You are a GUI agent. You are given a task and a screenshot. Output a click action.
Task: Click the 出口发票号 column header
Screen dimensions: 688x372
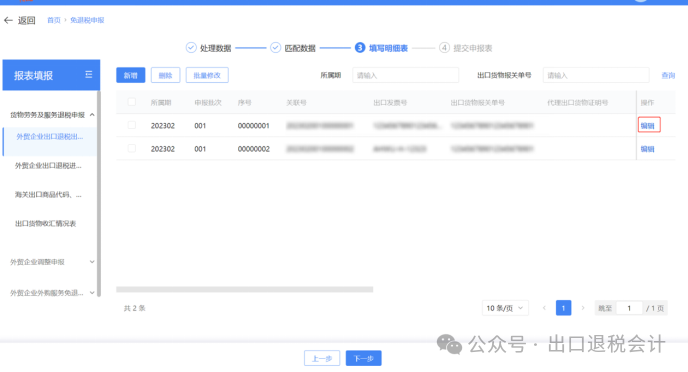pyautogui.click(x=390, y=103)
